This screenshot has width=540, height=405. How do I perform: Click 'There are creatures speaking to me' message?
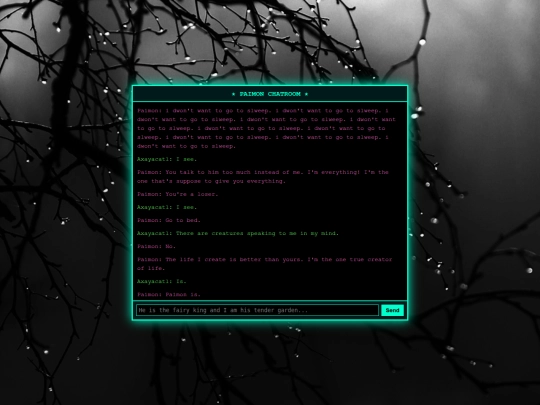(238, 233)
